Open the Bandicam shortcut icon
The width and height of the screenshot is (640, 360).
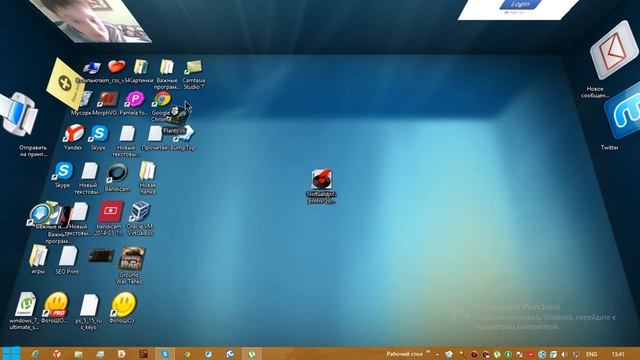pos(118,173)
